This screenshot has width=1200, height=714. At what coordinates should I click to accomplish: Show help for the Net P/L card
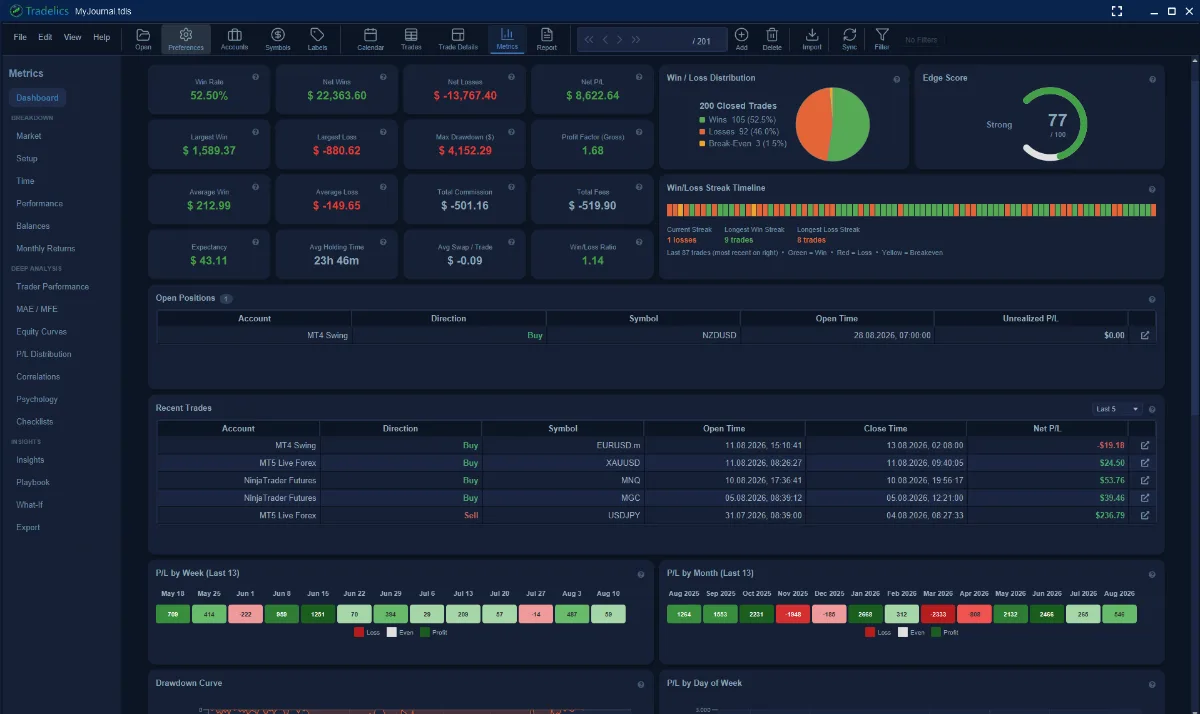tap(640, 77)
